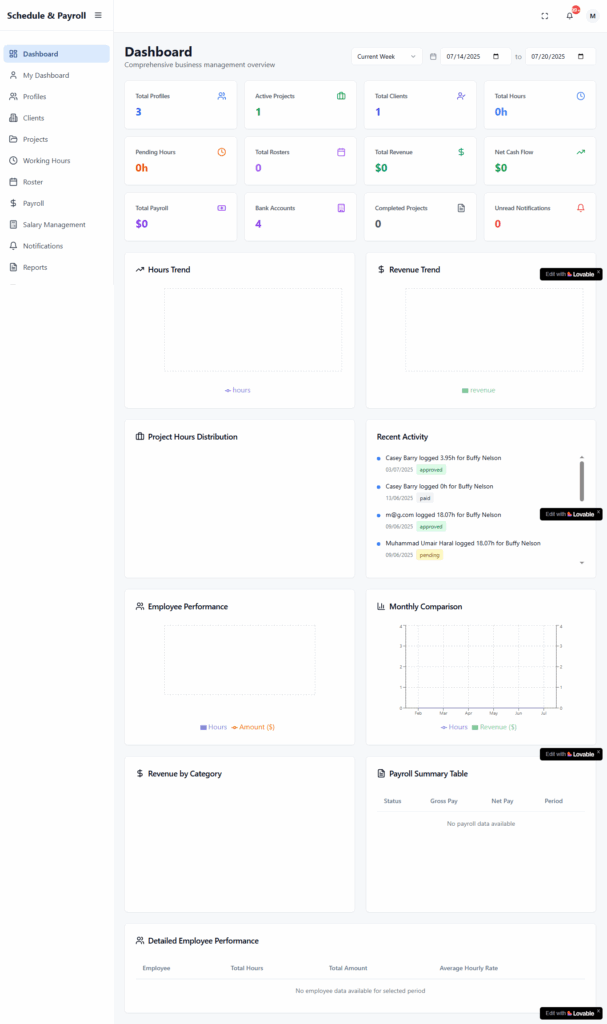The image size is (607, 1024).
Task: Open the Current Week dropdown
Action: [x=386, y=57]
